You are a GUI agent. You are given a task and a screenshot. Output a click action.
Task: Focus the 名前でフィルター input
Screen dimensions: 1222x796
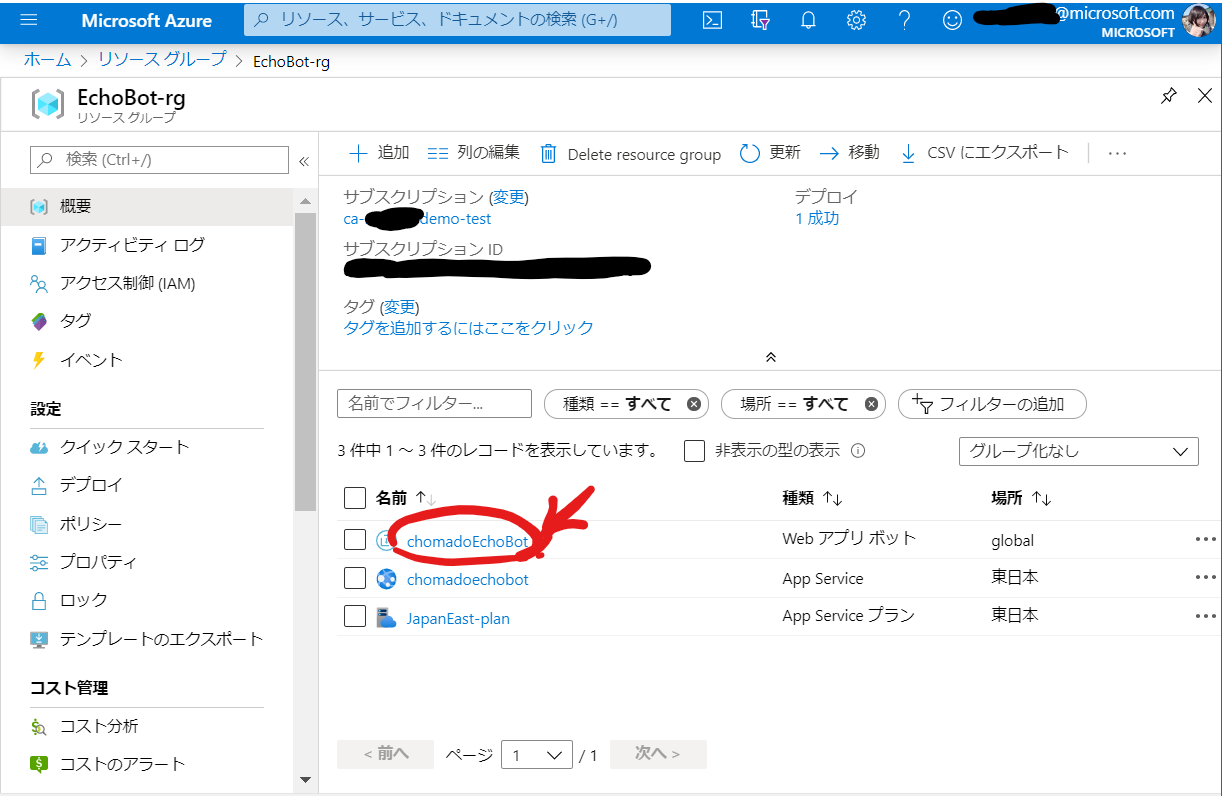coord(434,403)
